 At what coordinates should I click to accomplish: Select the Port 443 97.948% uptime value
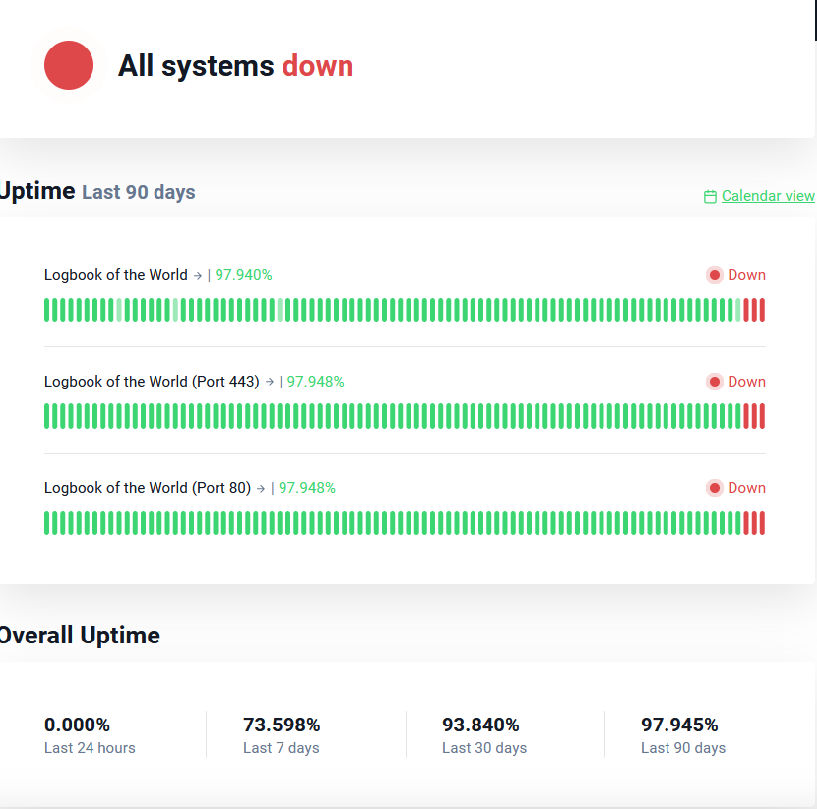point(316,382)
